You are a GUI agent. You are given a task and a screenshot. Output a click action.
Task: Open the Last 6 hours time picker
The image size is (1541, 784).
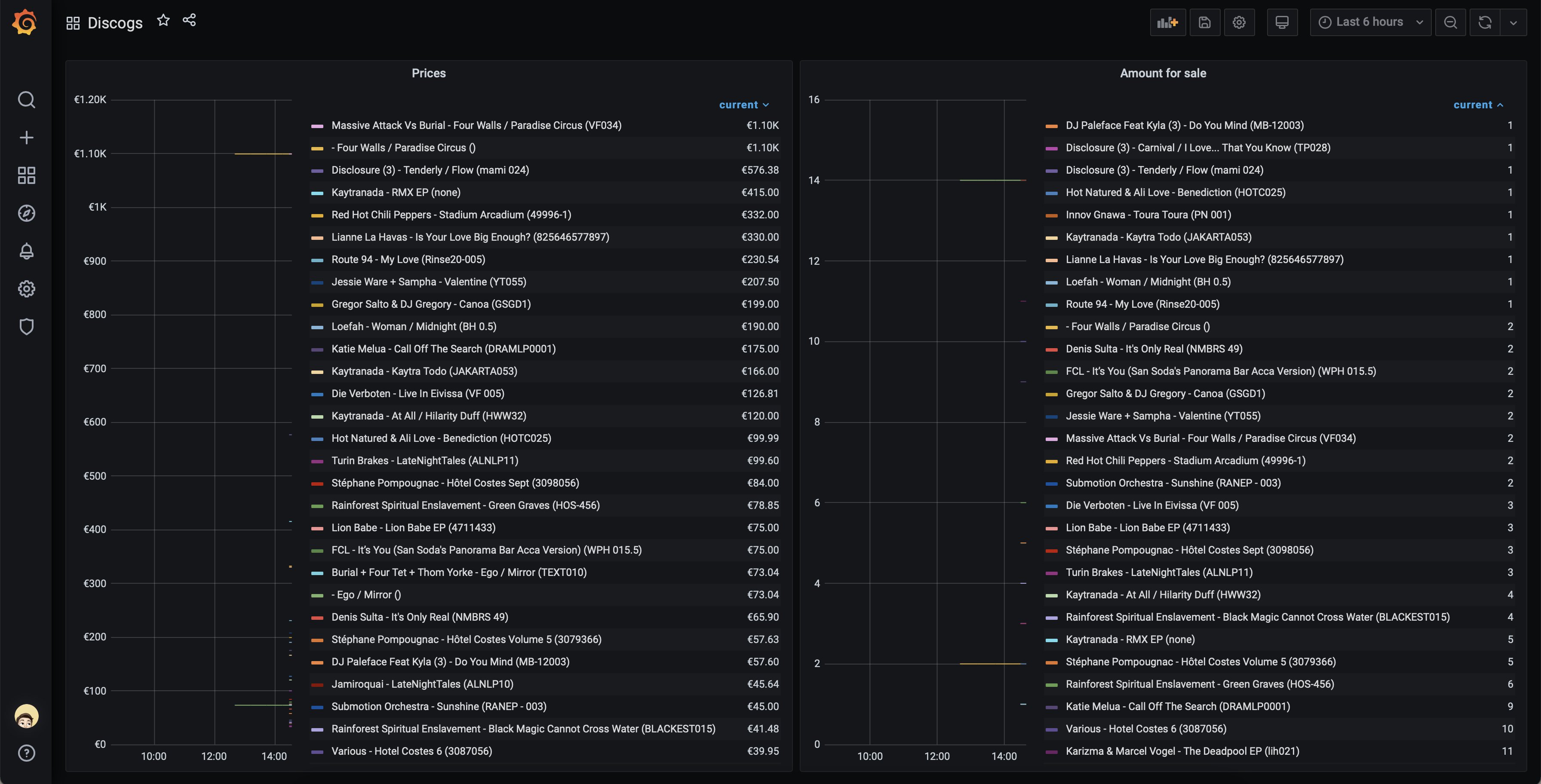[1370, 23]
